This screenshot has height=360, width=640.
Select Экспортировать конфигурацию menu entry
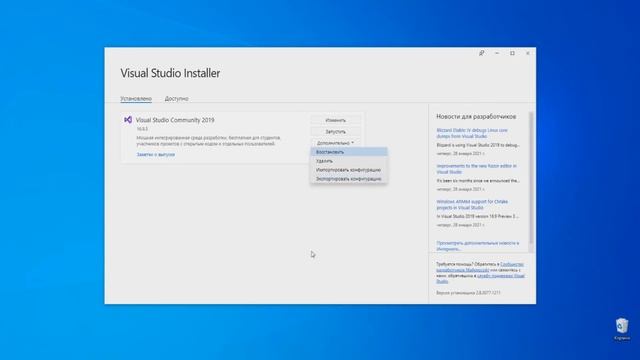[x=349, y=179]
